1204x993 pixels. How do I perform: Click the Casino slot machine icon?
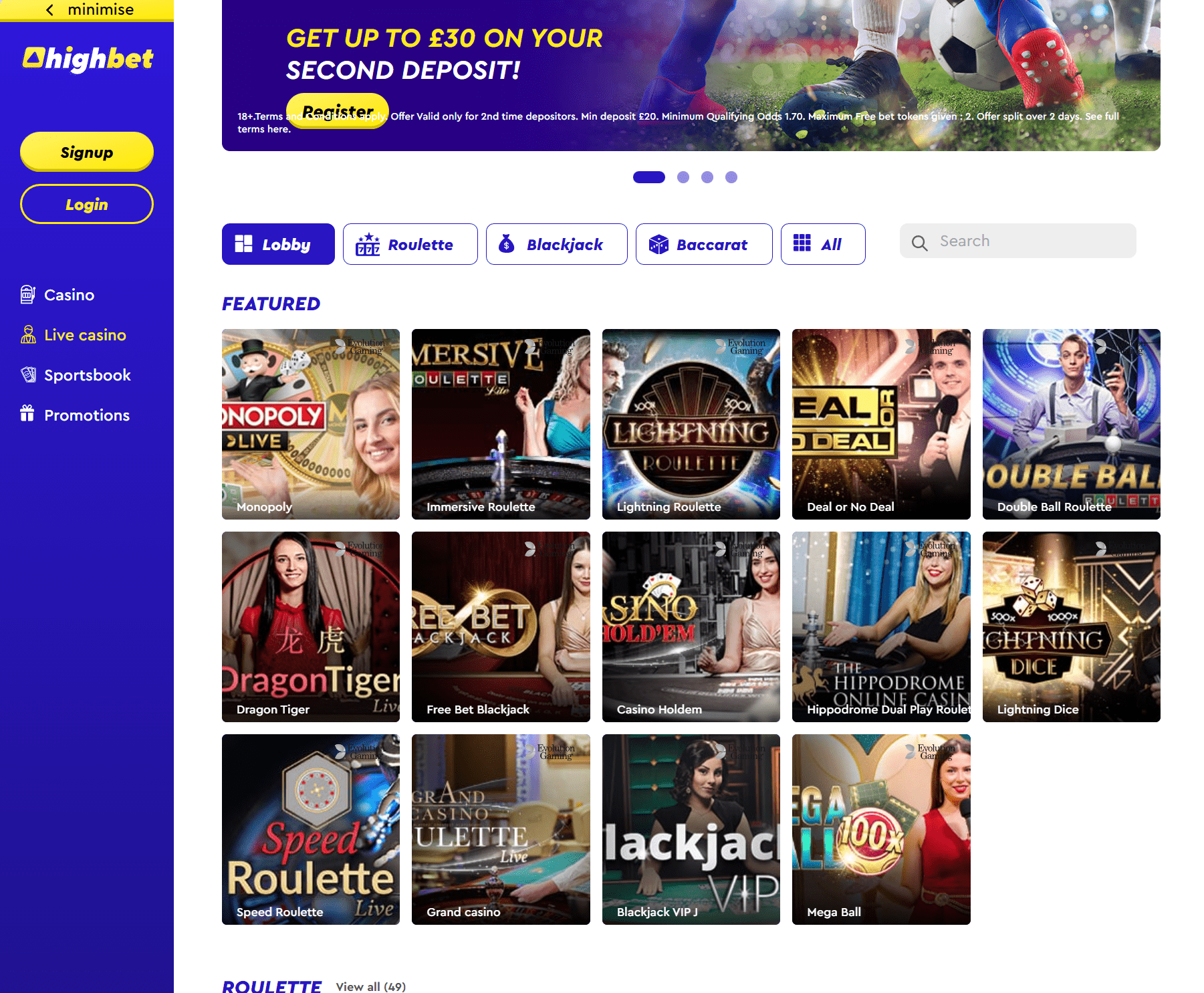pos(27,294)
